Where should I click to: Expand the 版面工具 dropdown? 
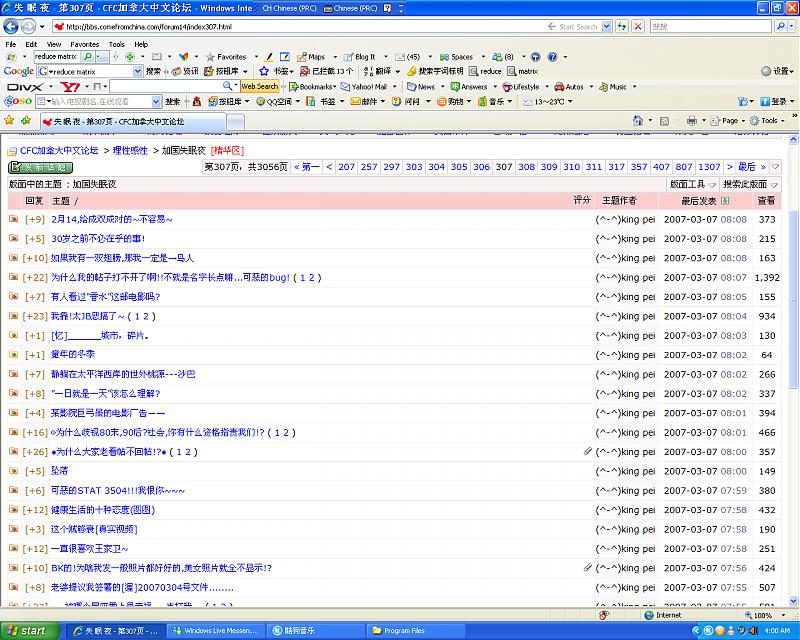point(692,185)
